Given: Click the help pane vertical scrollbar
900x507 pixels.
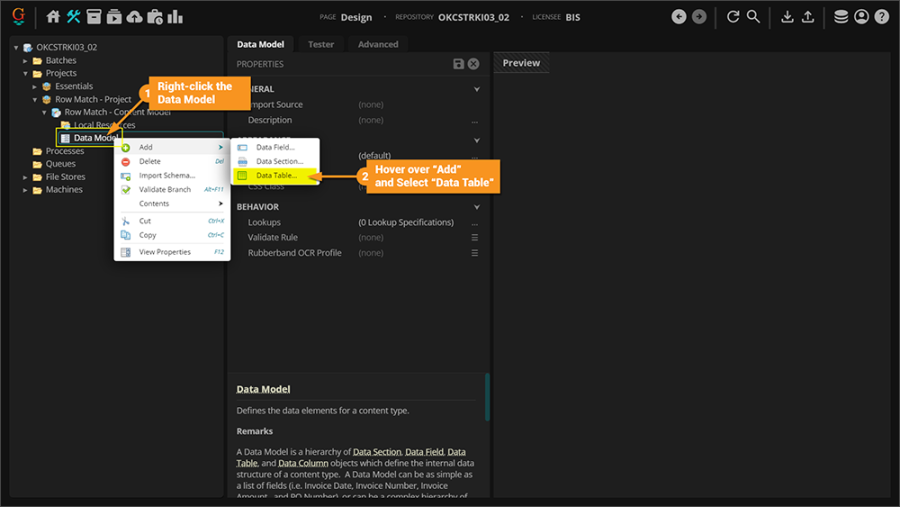Looking at the screenshot, I should [x=487, y=397].
